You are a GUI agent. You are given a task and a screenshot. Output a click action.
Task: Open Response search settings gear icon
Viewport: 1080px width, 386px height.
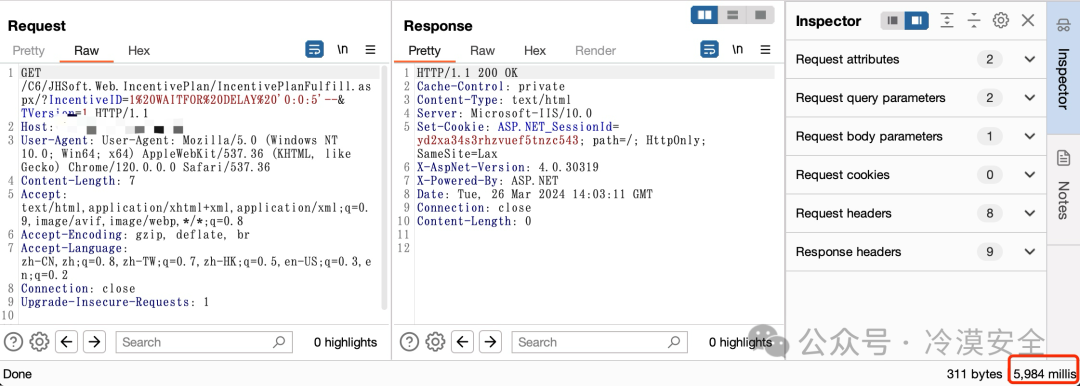(435, 341)
